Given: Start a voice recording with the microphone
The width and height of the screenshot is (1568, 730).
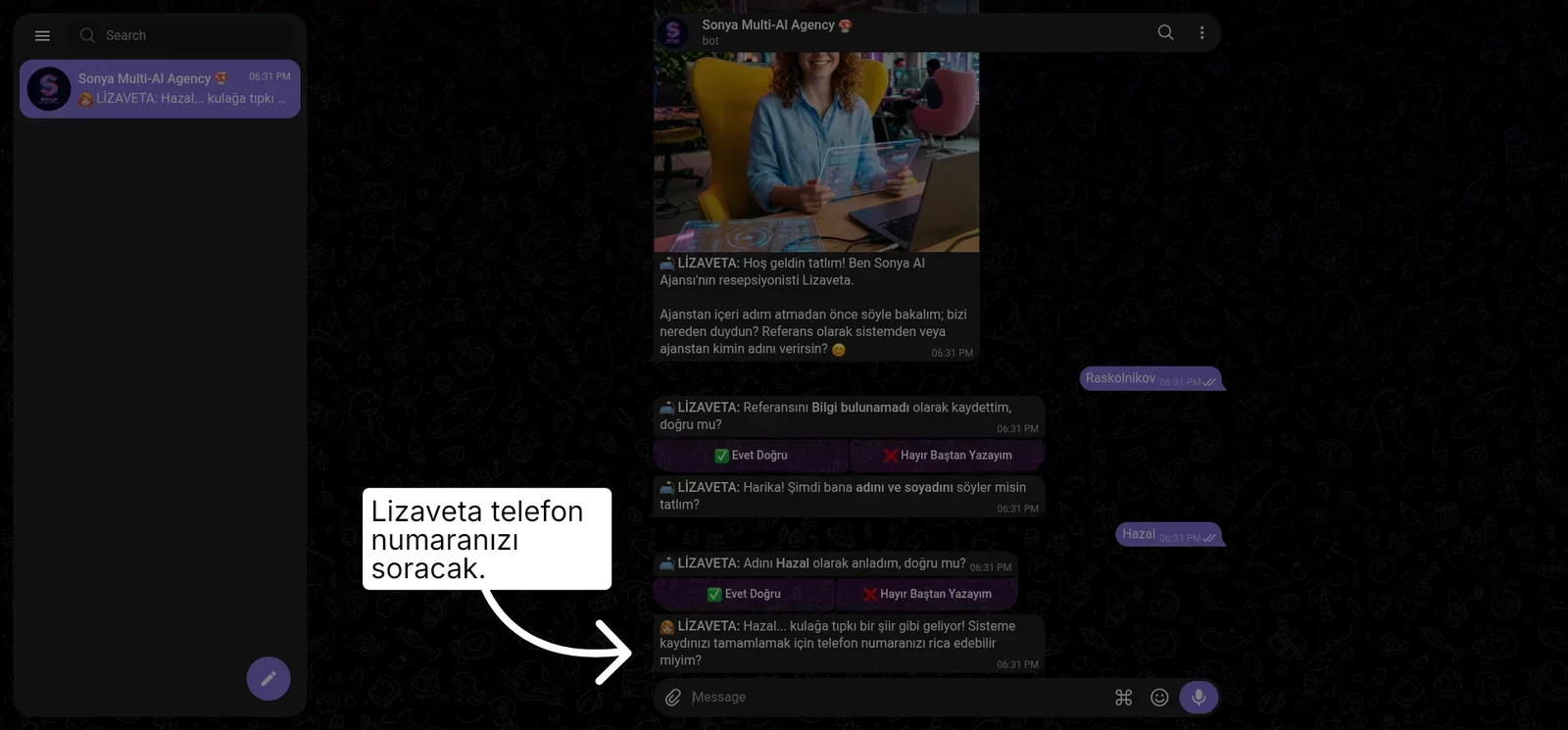Looking at the screenshot, I should 1199,697.
